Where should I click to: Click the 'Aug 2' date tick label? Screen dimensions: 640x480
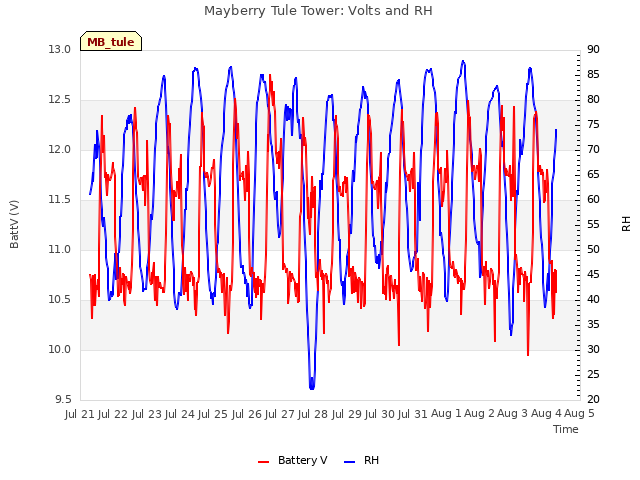pos(479,413)
